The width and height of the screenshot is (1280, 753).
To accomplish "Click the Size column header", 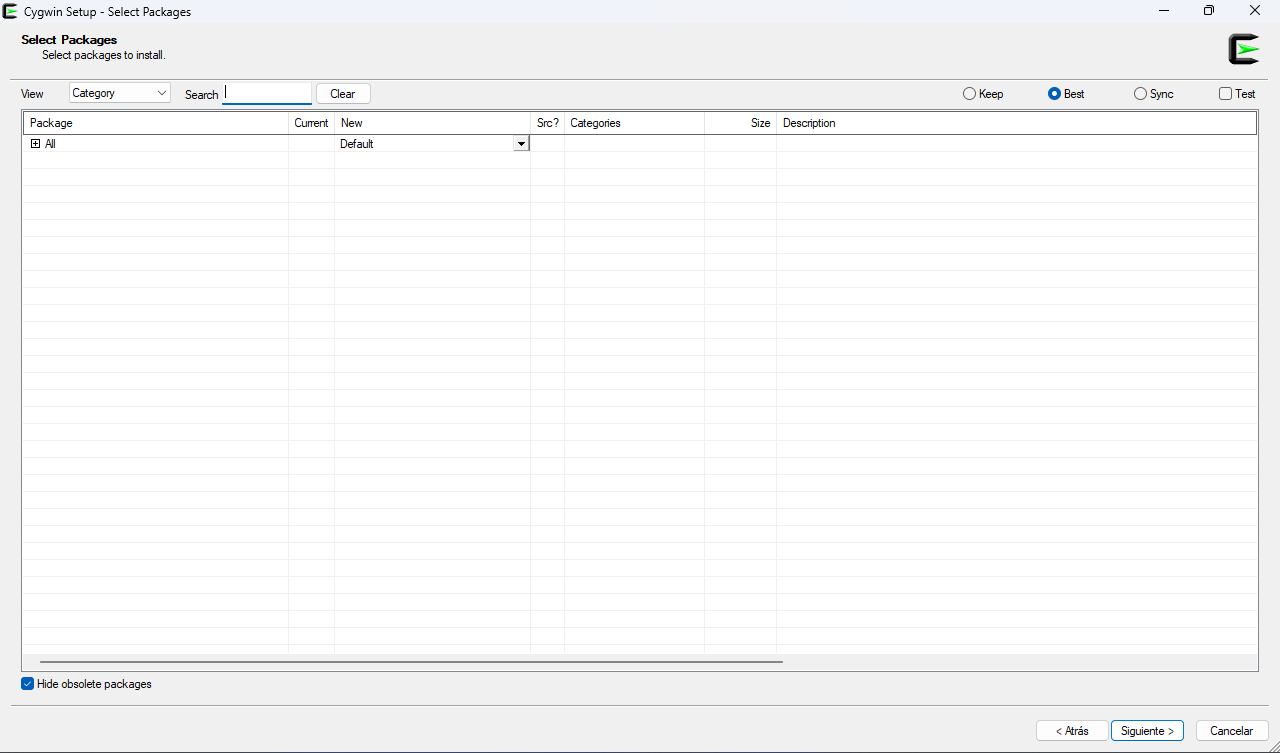I will click(740, 123).
